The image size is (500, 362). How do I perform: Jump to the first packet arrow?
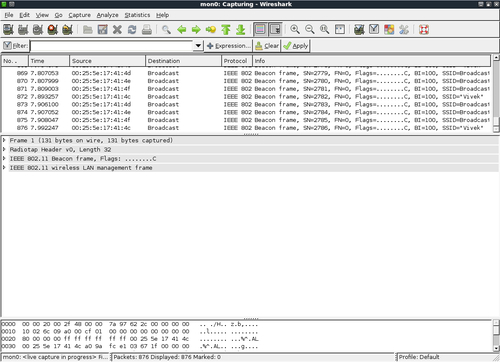(x=226, y=30)
